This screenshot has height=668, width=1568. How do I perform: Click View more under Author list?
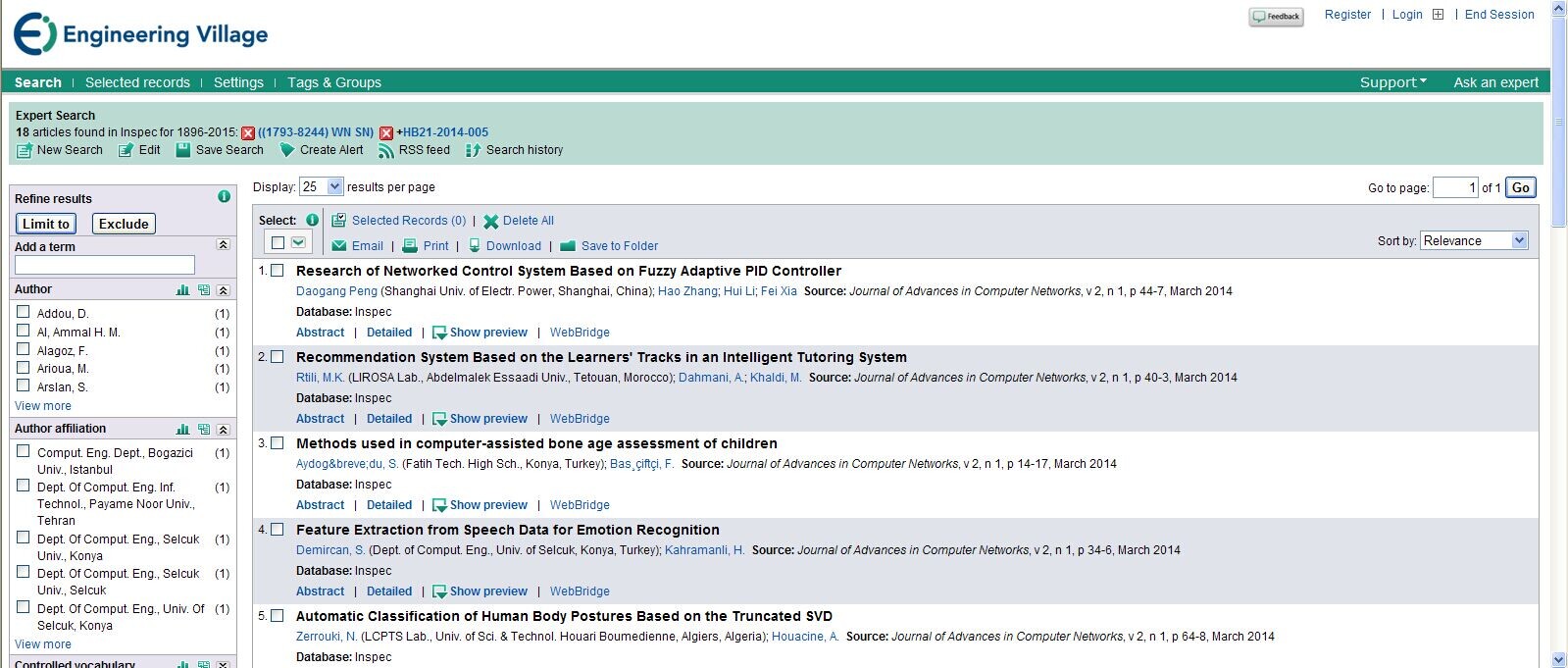pos(43,406)
